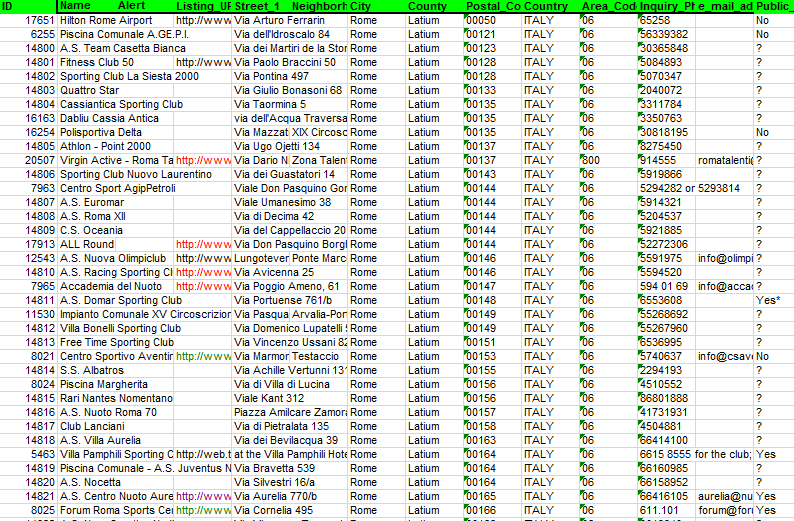
Task: Open Virgin Active red listing link
Action: point(203,160)
